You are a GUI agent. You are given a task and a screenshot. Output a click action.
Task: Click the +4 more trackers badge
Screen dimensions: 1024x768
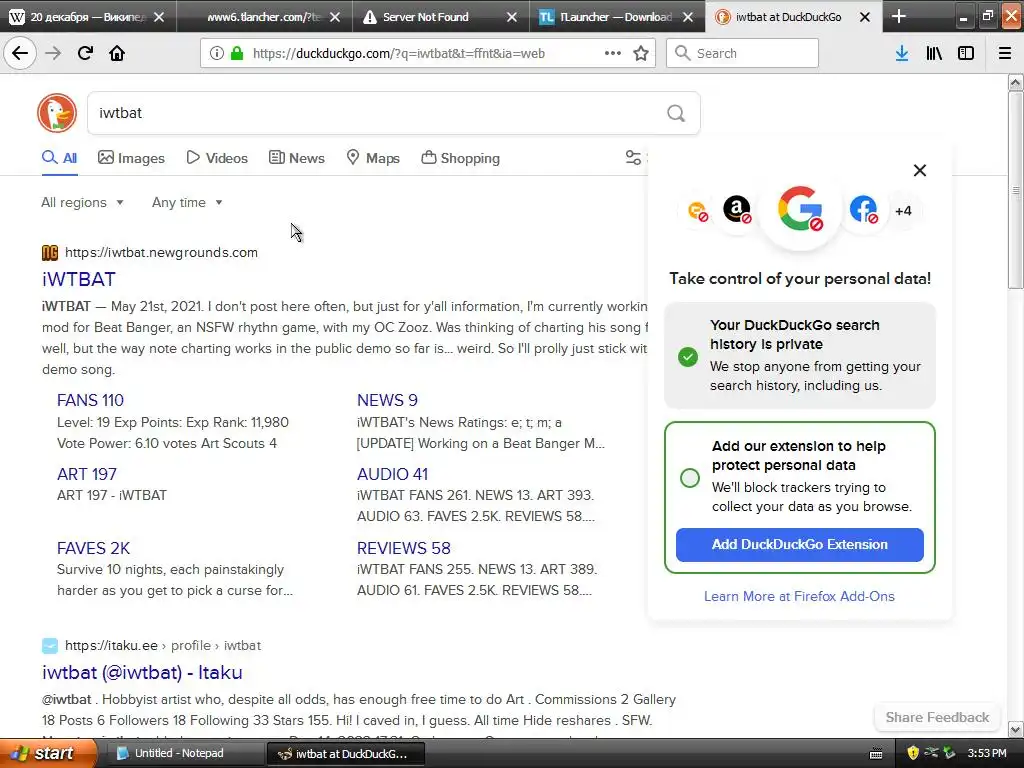point(903,211)
